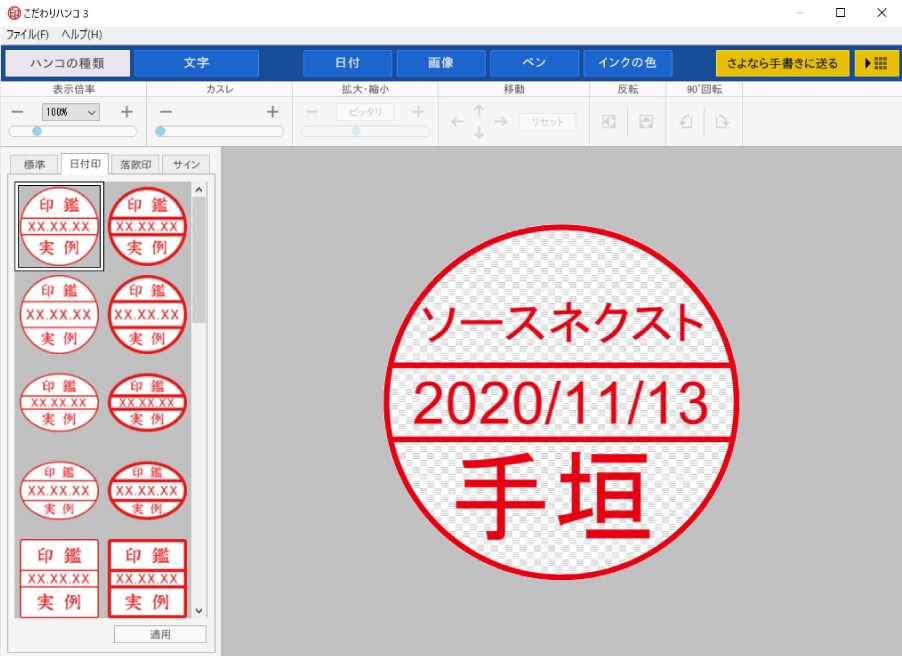The height and width of the screenshot is (656, 902).
Task: Click ソースネクスト text on stamp preview
Action: [x=562, y=323]
